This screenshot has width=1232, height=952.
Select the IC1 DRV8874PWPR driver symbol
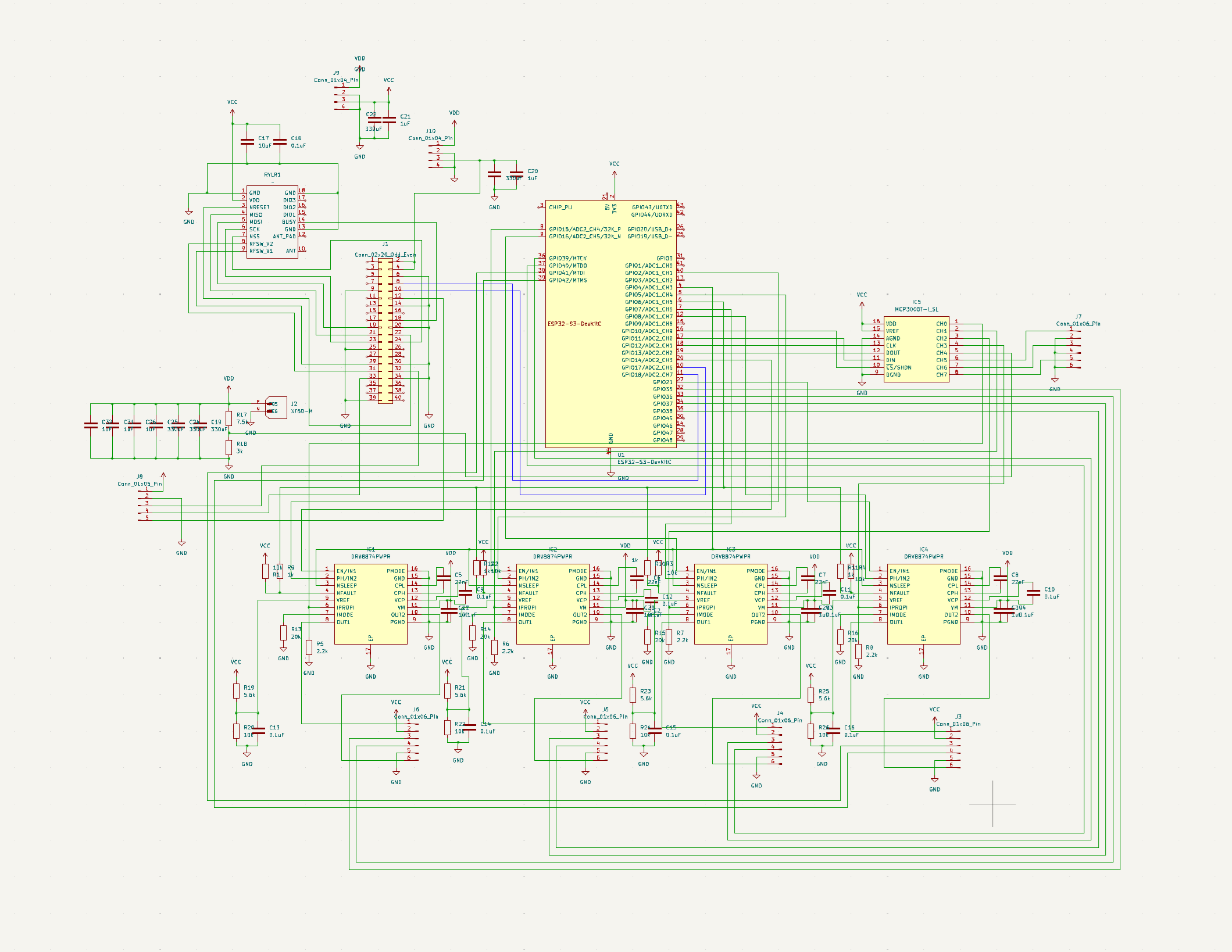tap(370, 604)
